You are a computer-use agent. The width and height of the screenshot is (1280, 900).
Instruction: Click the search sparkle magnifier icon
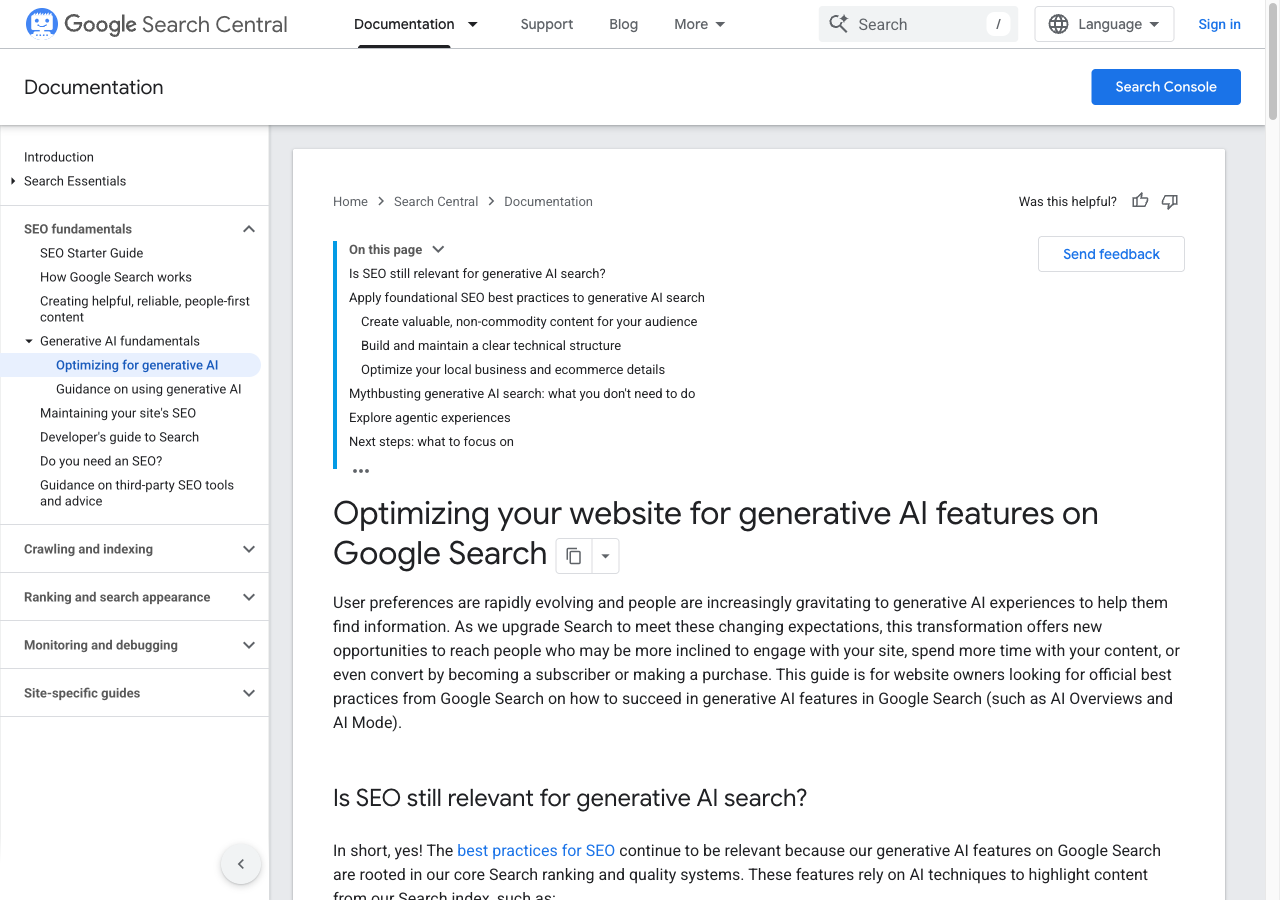[838, 24]
